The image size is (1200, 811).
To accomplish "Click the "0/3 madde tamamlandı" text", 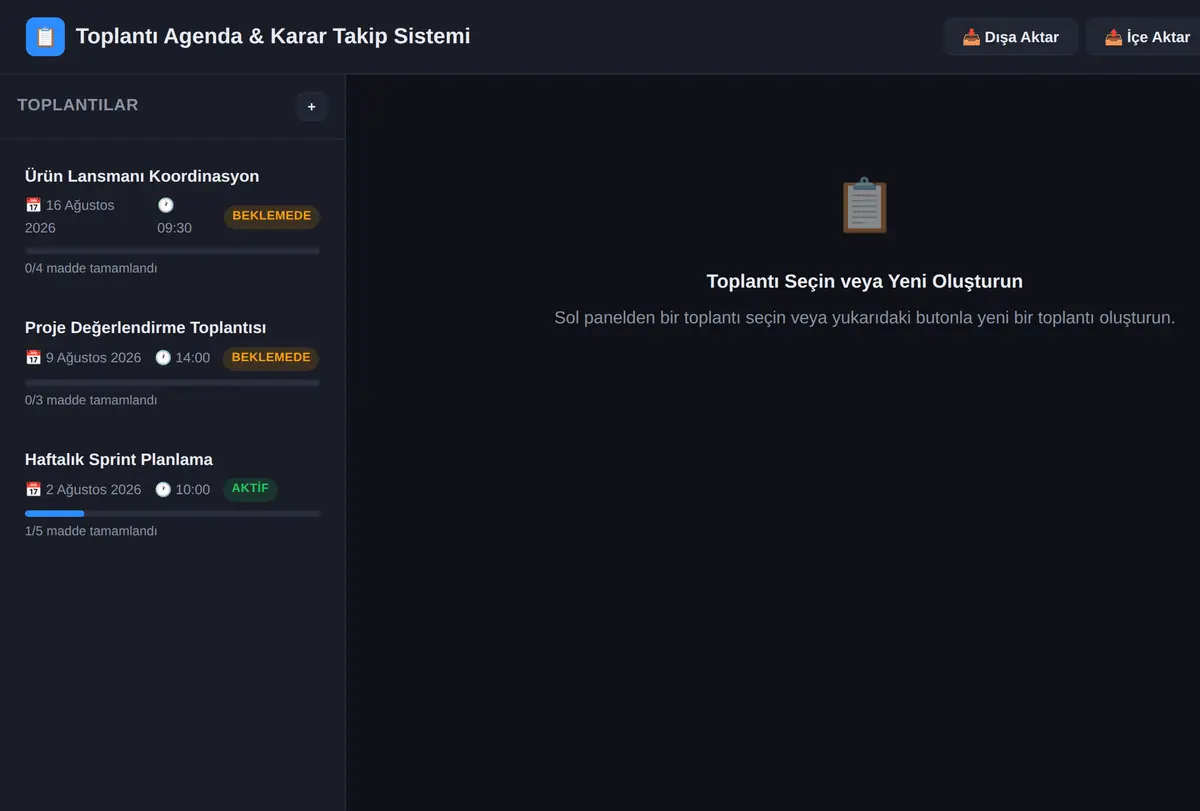I will 91,400.
